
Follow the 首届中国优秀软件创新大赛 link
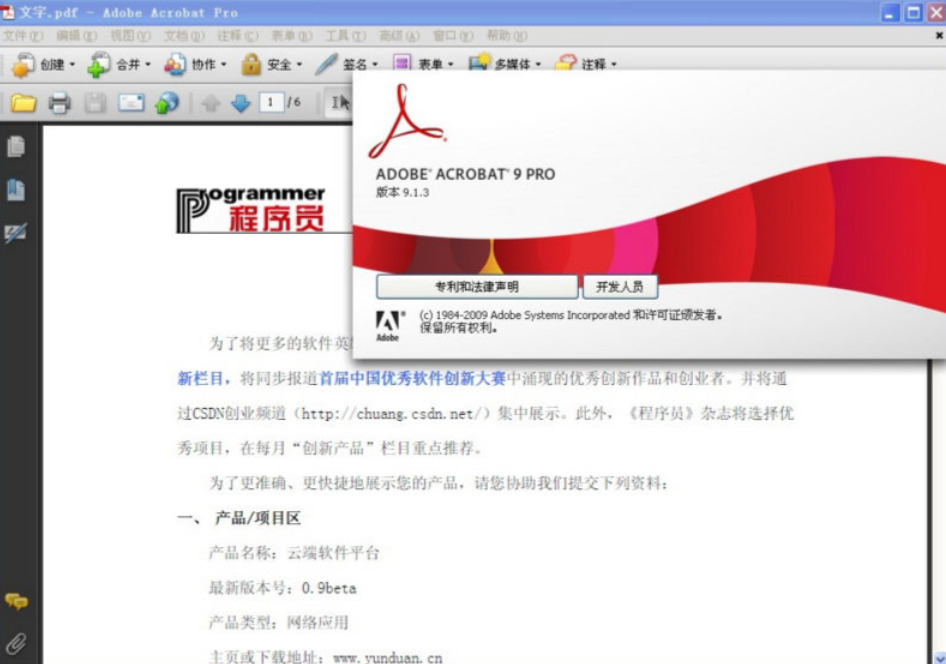click(412, 379)
